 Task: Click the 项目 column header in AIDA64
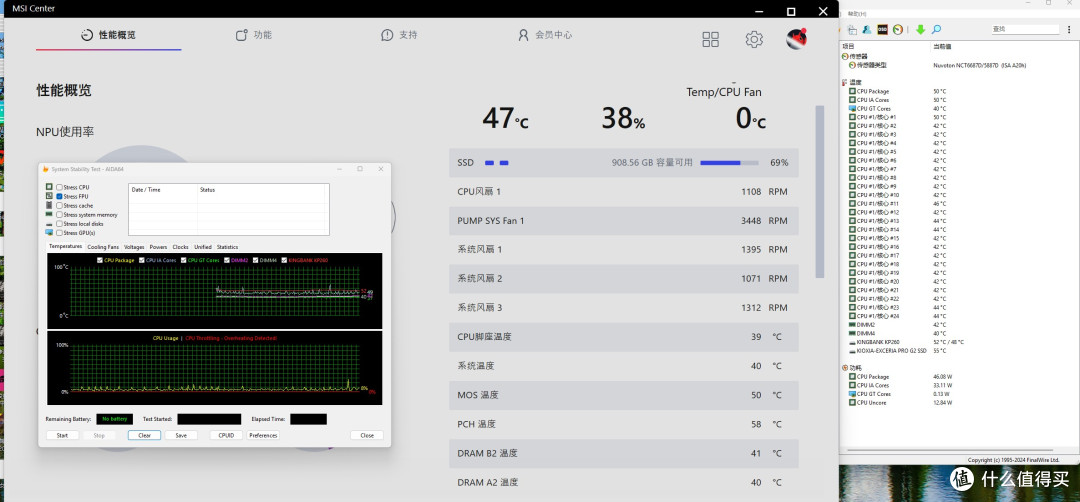click(x=848, y=47)
